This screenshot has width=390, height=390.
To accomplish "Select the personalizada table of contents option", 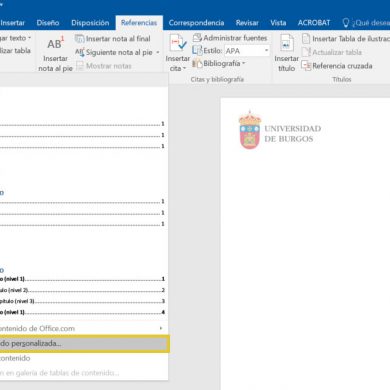I will click(84, 344).
